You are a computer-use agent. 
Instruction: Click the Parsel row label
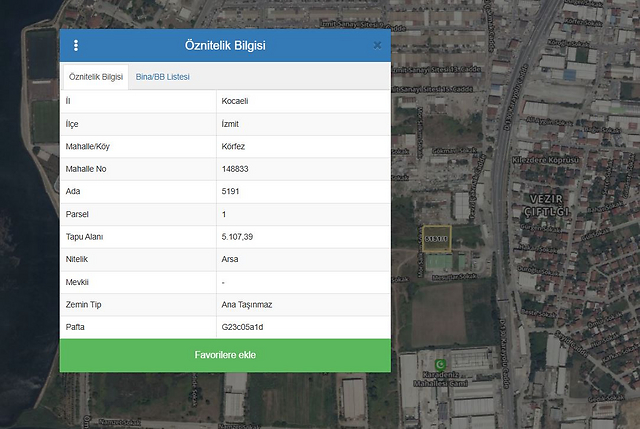pyautogui.click(x=78, y=214)
